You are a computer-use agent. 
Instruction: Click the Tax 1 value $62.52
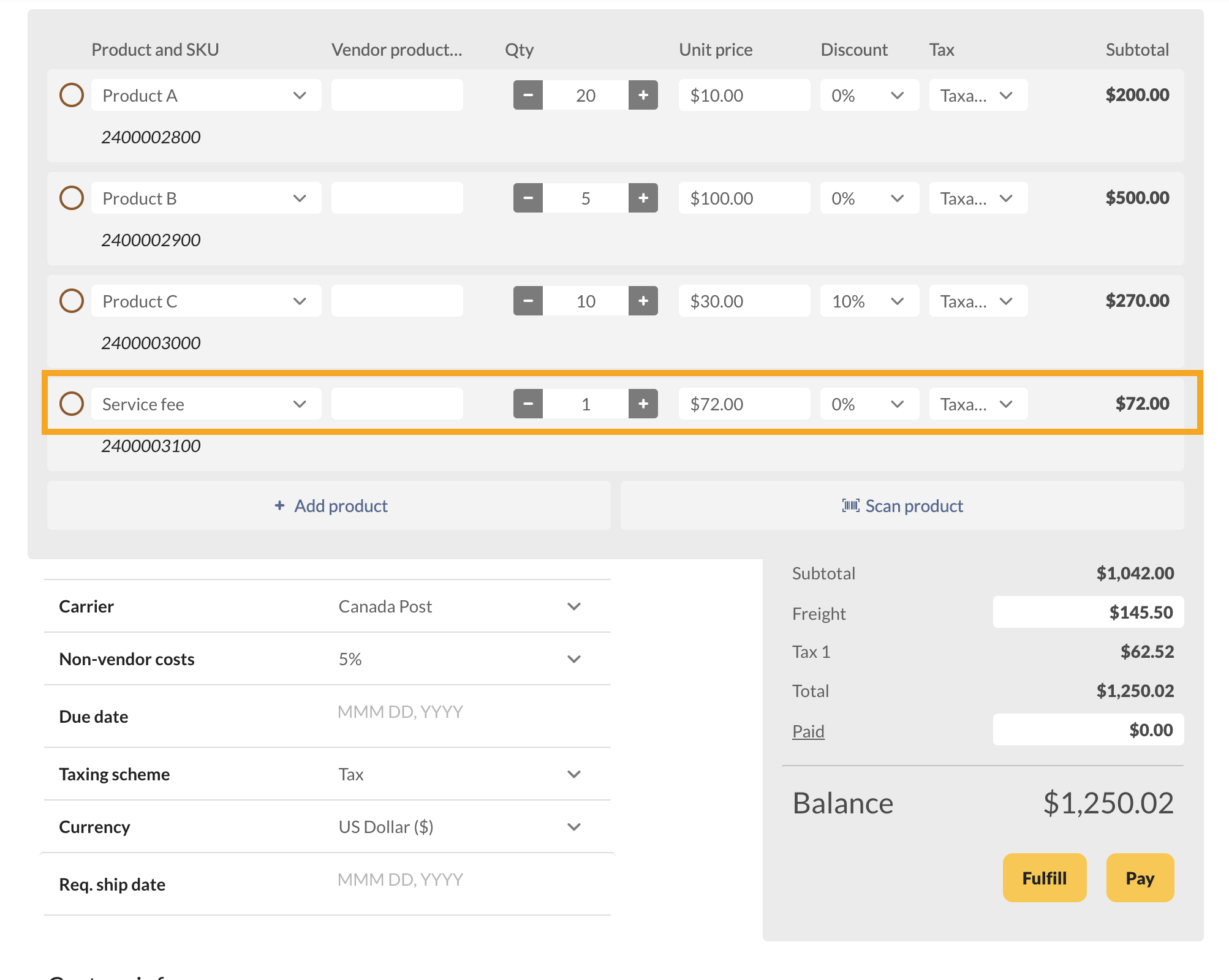pyautogui.click(x=1147, y=652)
